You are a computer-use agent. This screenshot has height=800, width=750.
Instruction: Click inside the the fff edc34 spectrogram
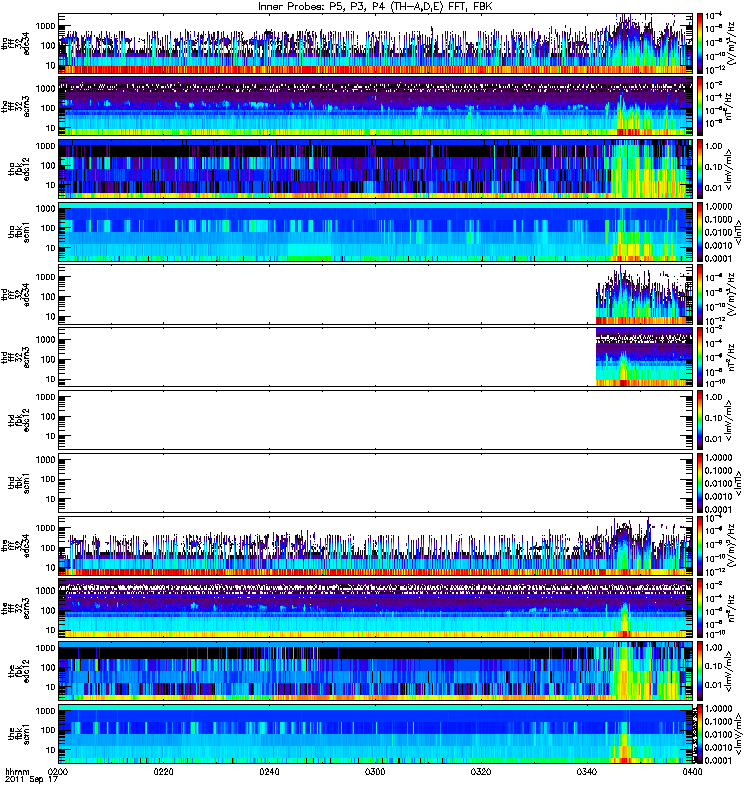click(x=376, y=546)
